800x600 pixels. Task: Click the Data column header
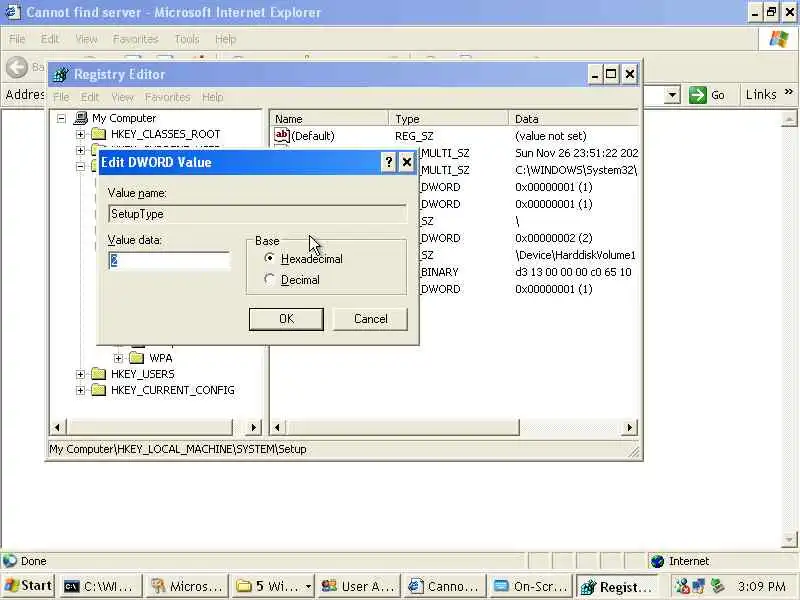pyautogui.click(x=574, y=119)
